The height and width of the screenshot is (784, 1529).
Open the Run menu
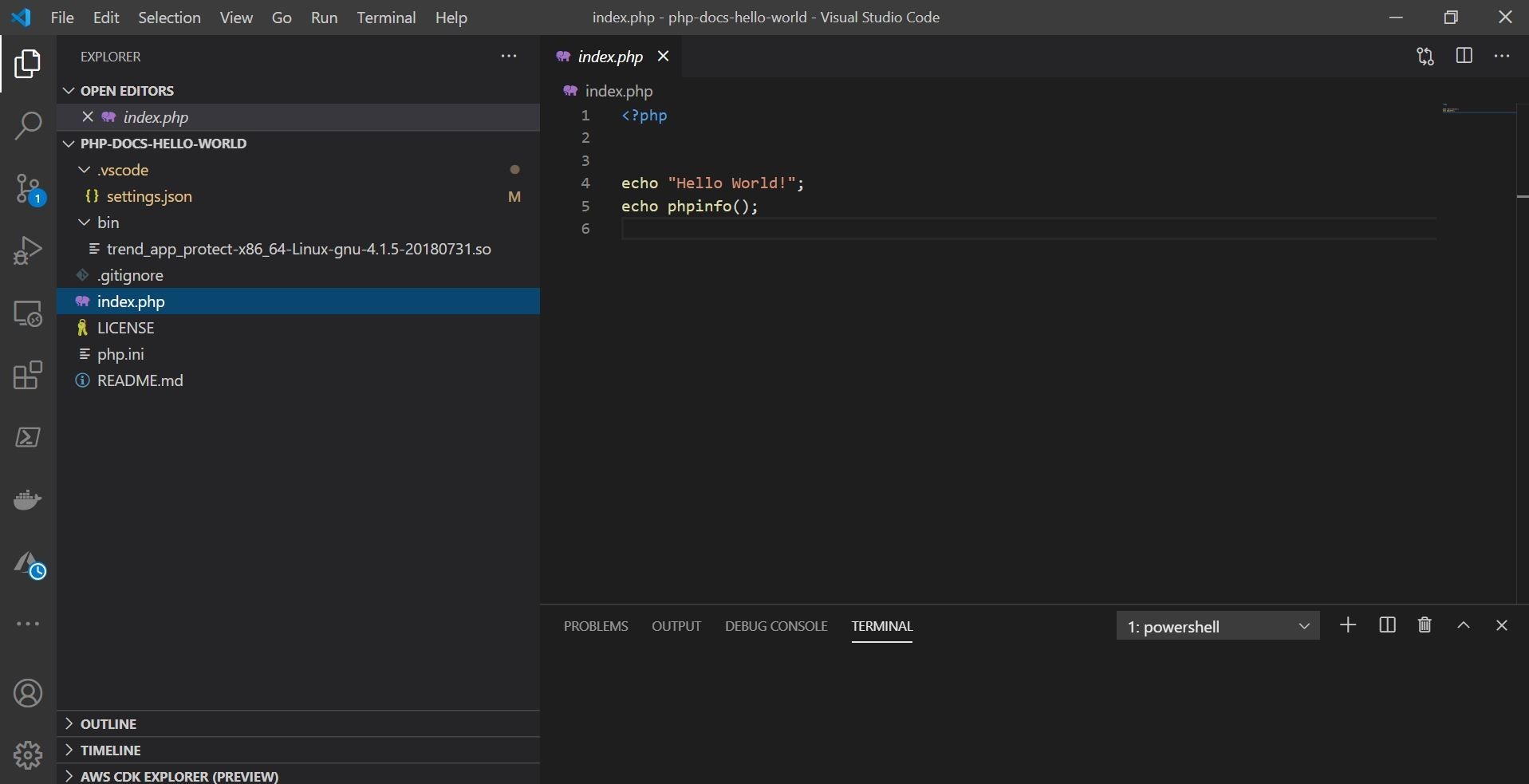coord(324,18)
